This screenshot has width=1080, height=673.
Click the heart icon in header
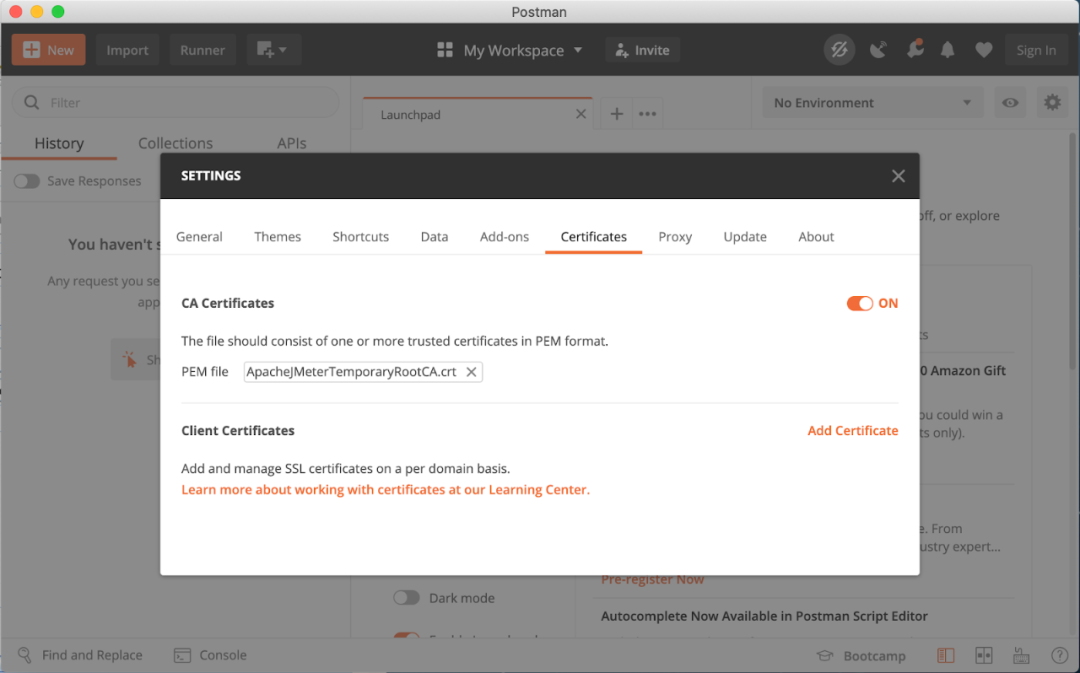click(x=984, y=50)
